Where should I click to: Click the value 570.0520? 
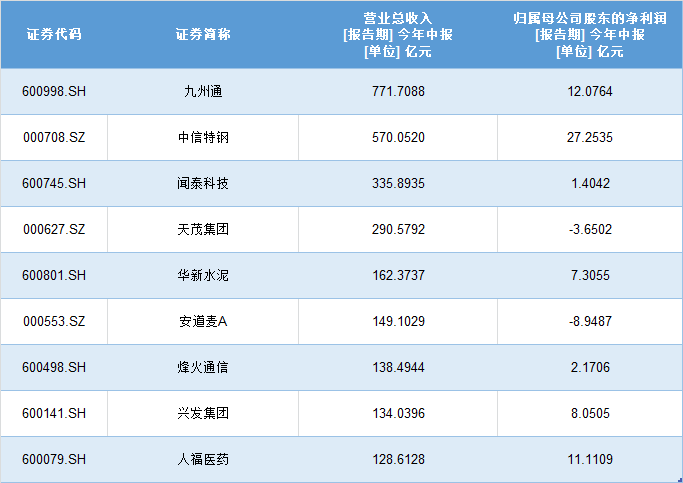tap(398, 138)
